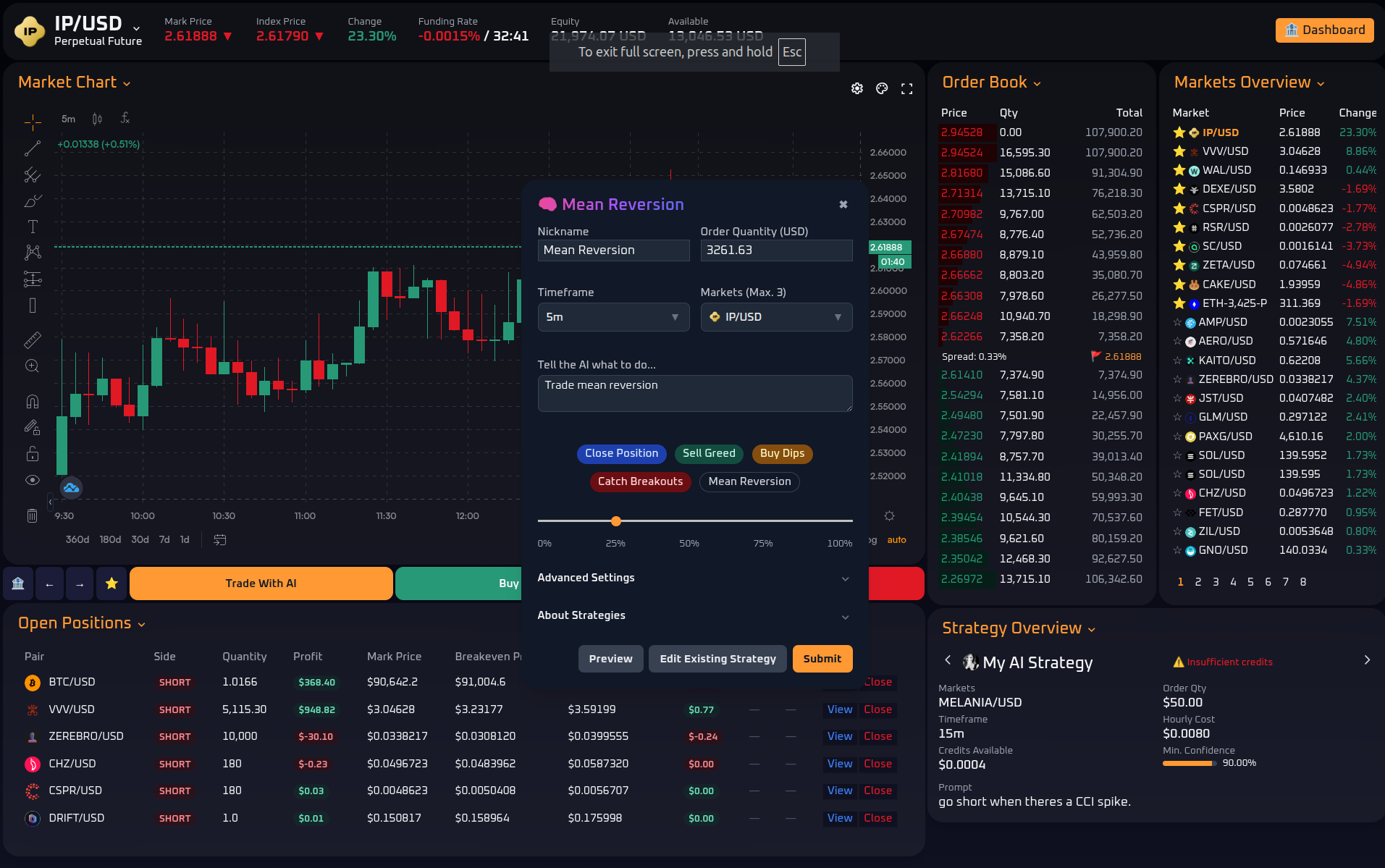The width and height of the screenshot is (1385, 868).
Task: Select the text annotation tool
Action: pos(32,227)
